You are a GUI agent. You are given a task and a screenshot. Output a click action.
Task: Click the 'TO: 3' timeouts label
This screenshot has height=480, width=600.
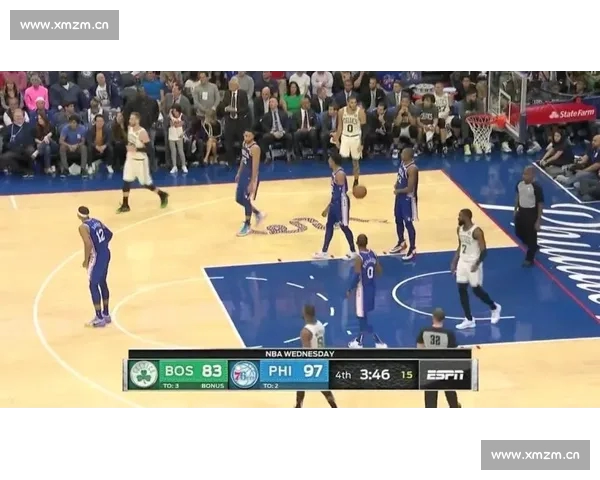click(171, 385)
